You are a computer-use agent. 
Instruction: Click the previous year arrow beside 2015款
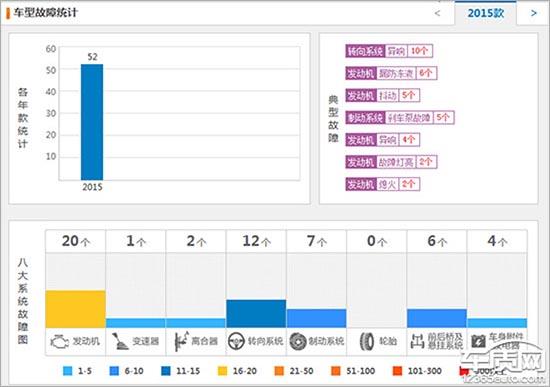coord(437,13)
